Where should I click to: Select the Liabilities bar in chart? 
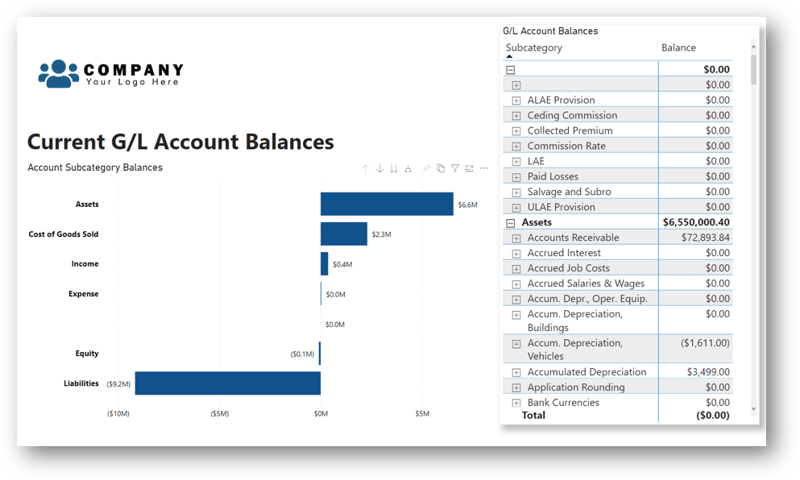coord(228,383)
